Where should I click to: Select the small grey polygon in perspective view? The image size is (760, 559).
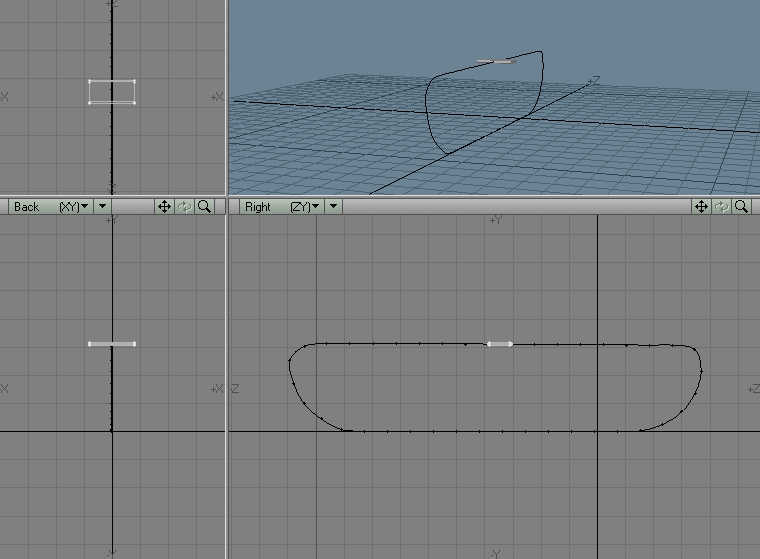click(x=496, y=62)
